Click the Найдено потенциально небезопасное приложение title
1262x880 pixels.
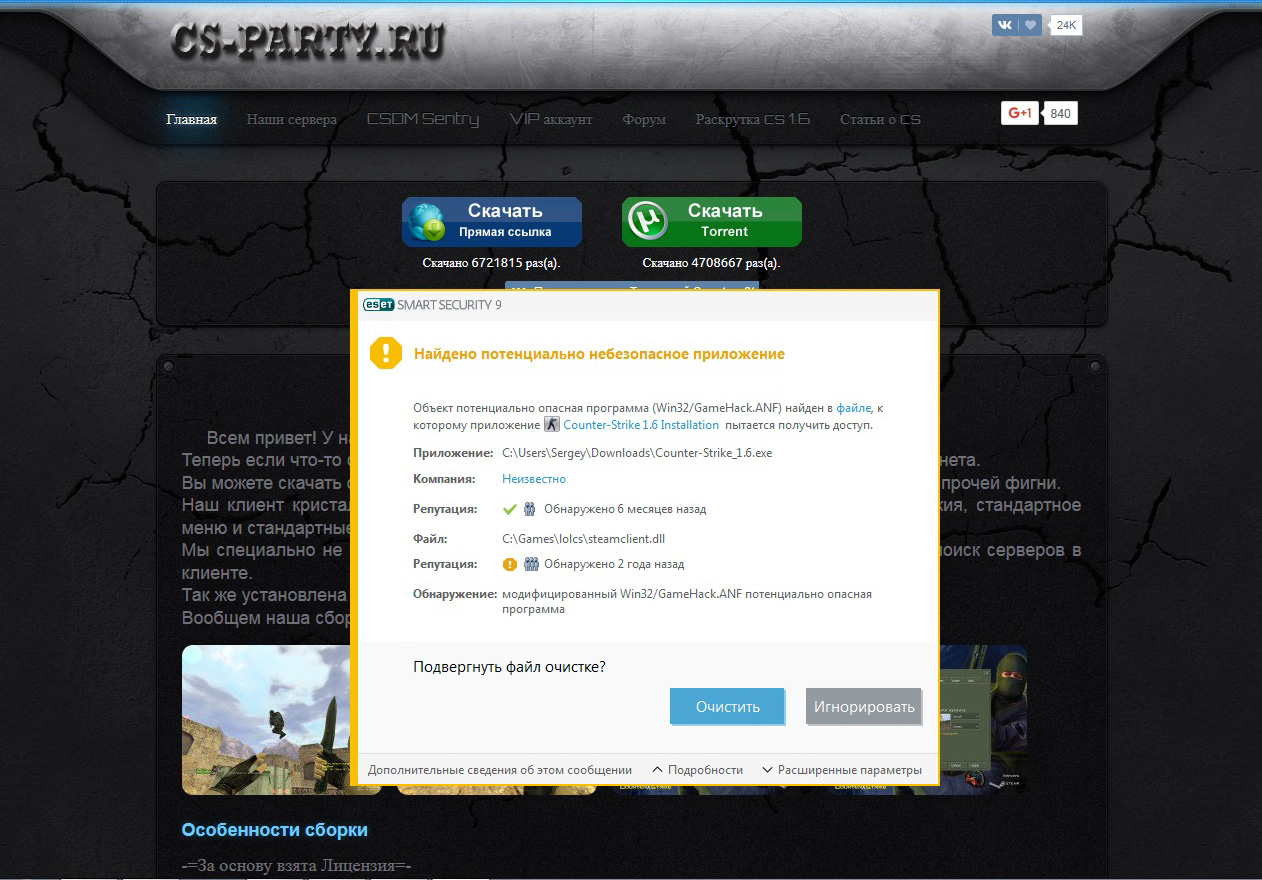599,354
